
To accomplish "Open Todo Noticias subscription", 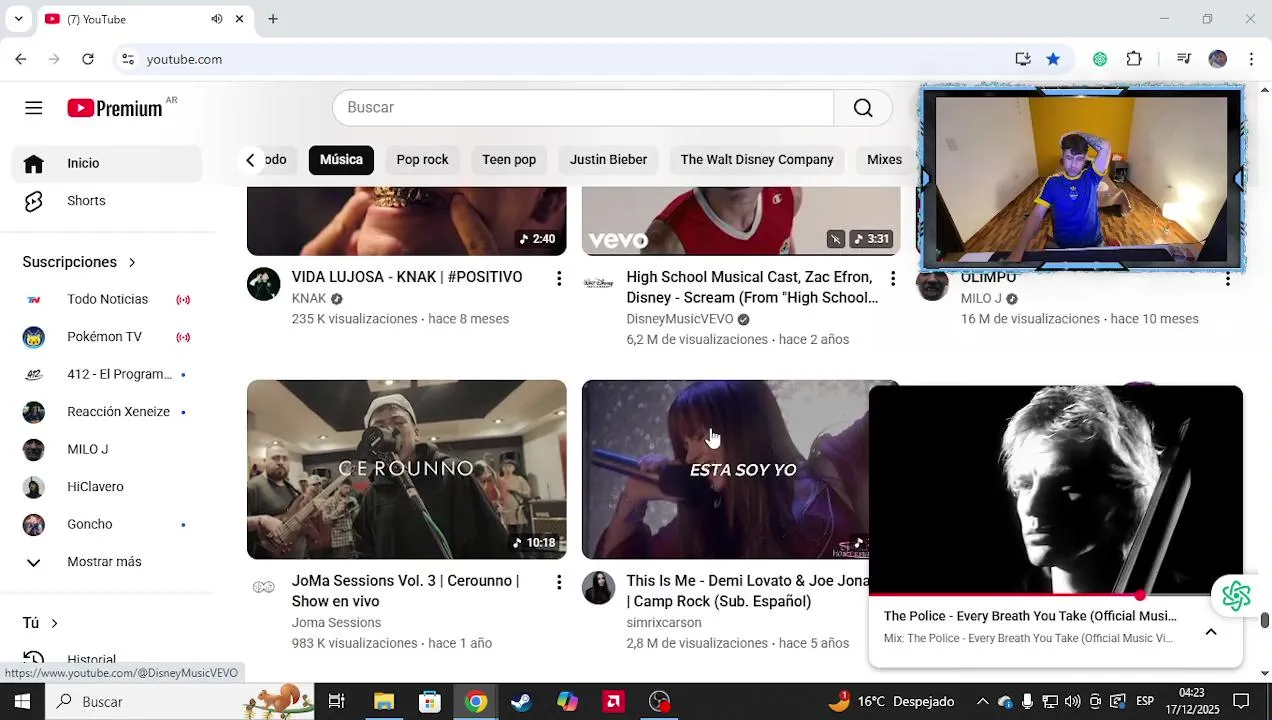I will coord(107,300).
